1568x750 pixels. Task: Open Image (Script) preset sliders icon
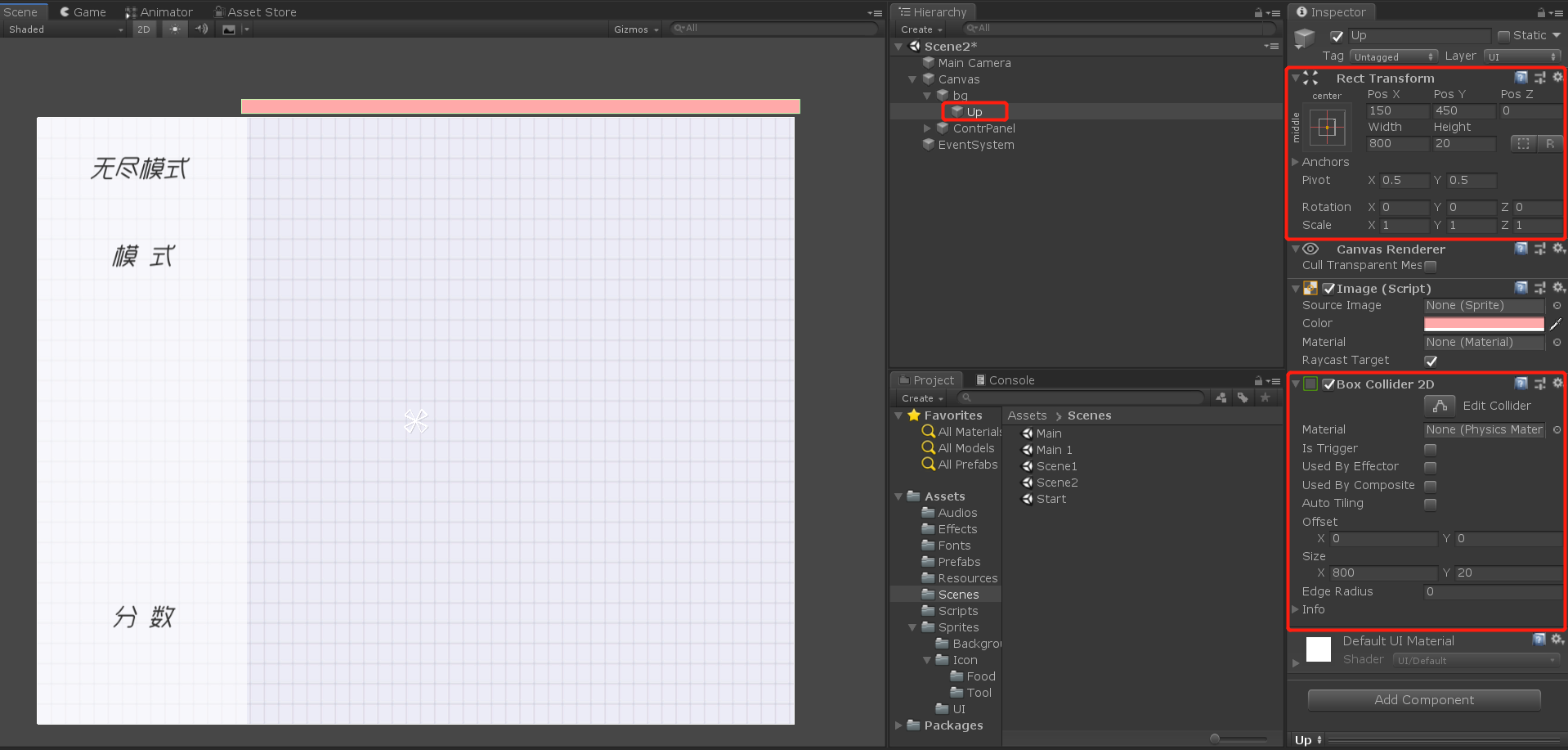[1539, 288]
